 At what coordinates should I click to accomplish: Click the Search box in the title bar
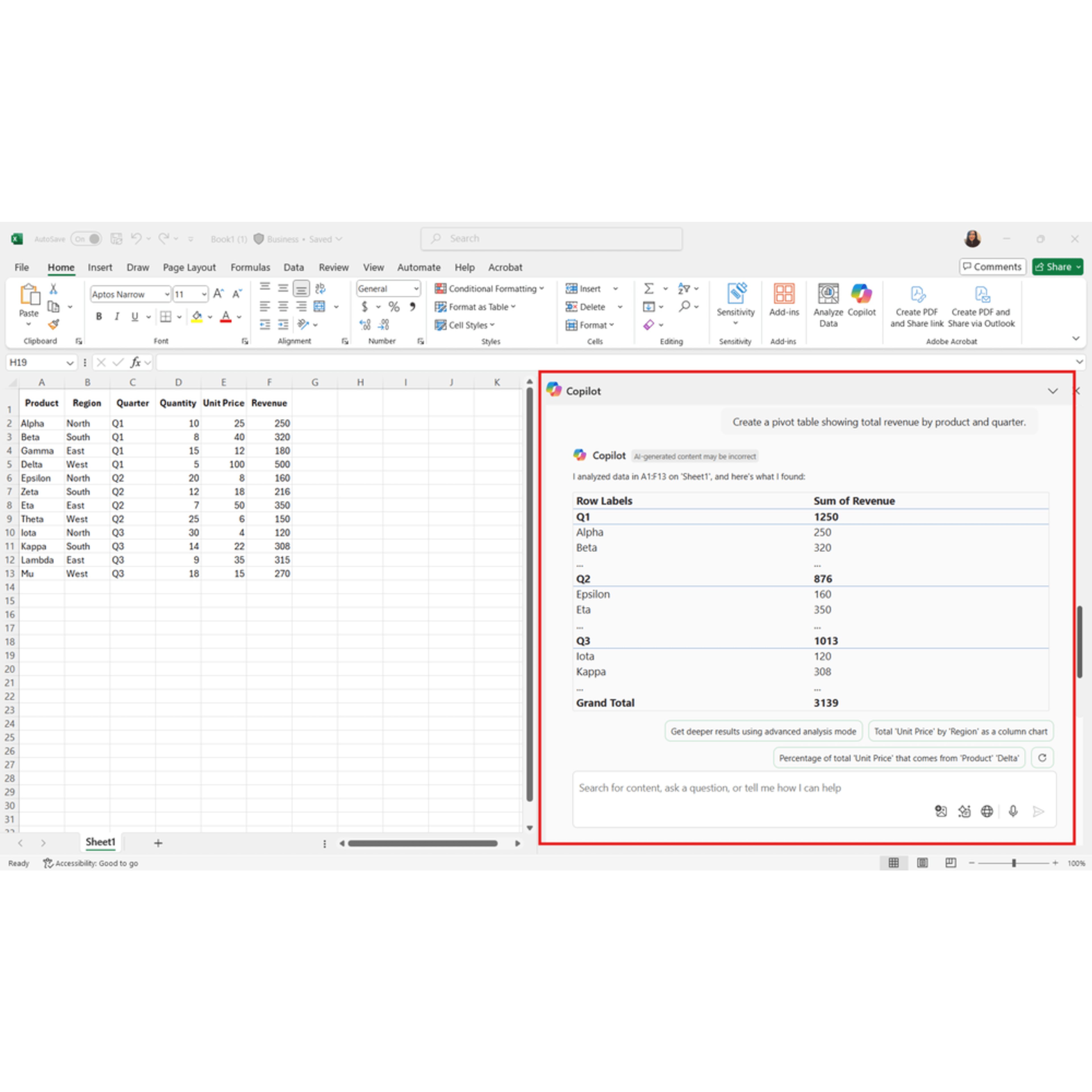551,239
